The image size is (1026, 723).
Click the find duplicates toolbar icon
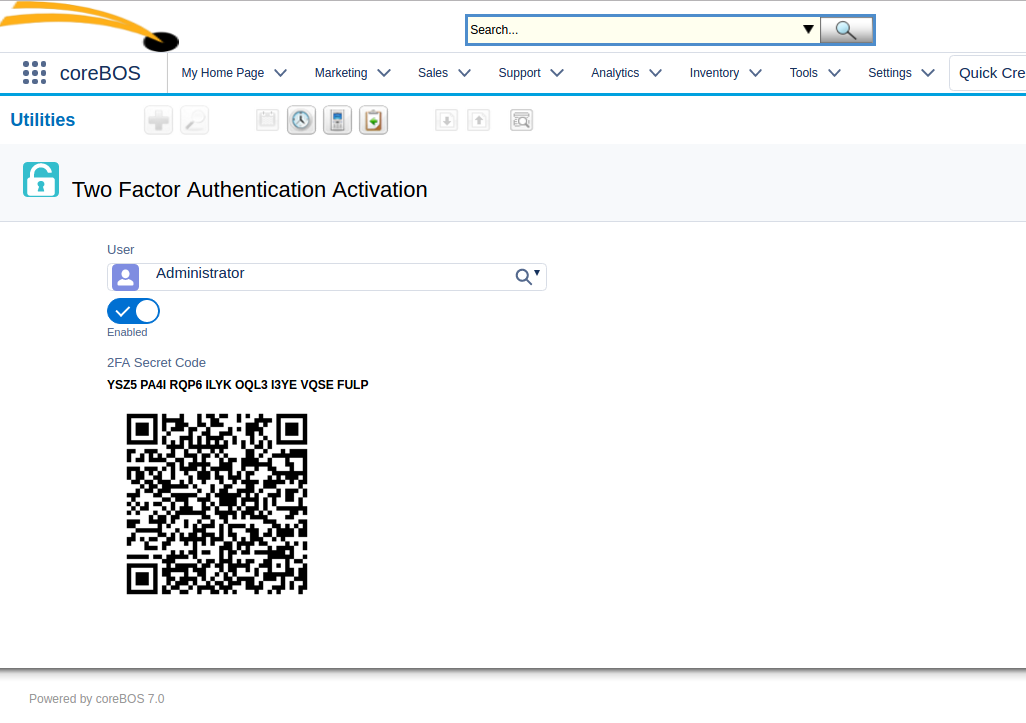point(521,121)
